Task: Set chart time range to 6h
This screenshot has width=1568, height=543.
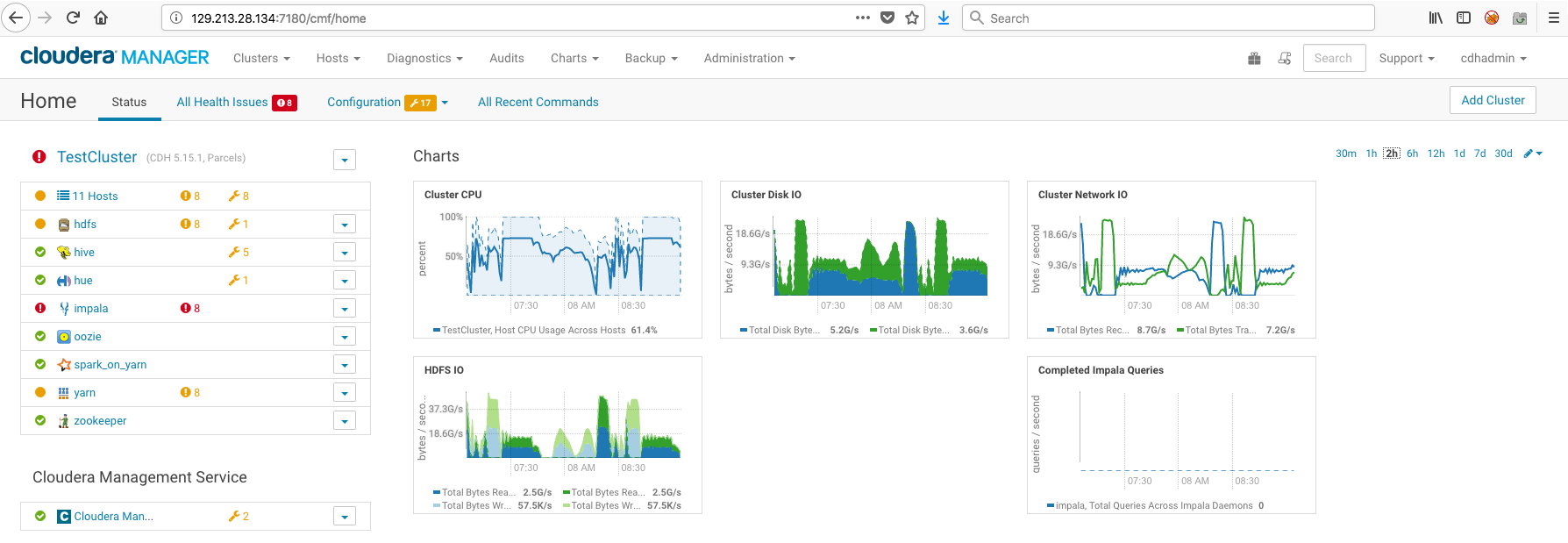Action: pyautogui.click(x=1412, y=154)
